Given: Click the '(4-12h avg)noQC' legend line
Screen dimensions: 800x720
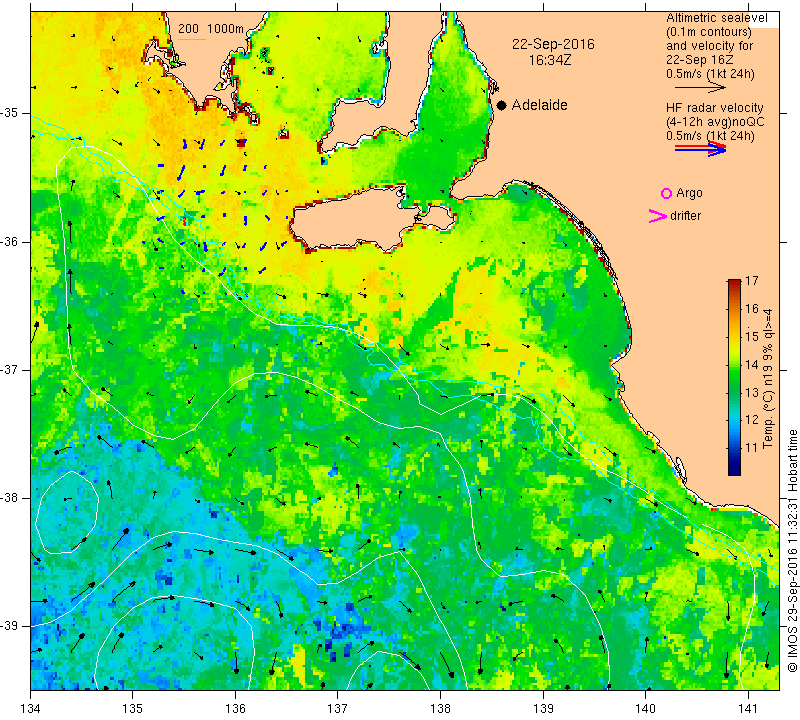Looking at the screenshot, I should pyautogui.click(x=715, y=122).
